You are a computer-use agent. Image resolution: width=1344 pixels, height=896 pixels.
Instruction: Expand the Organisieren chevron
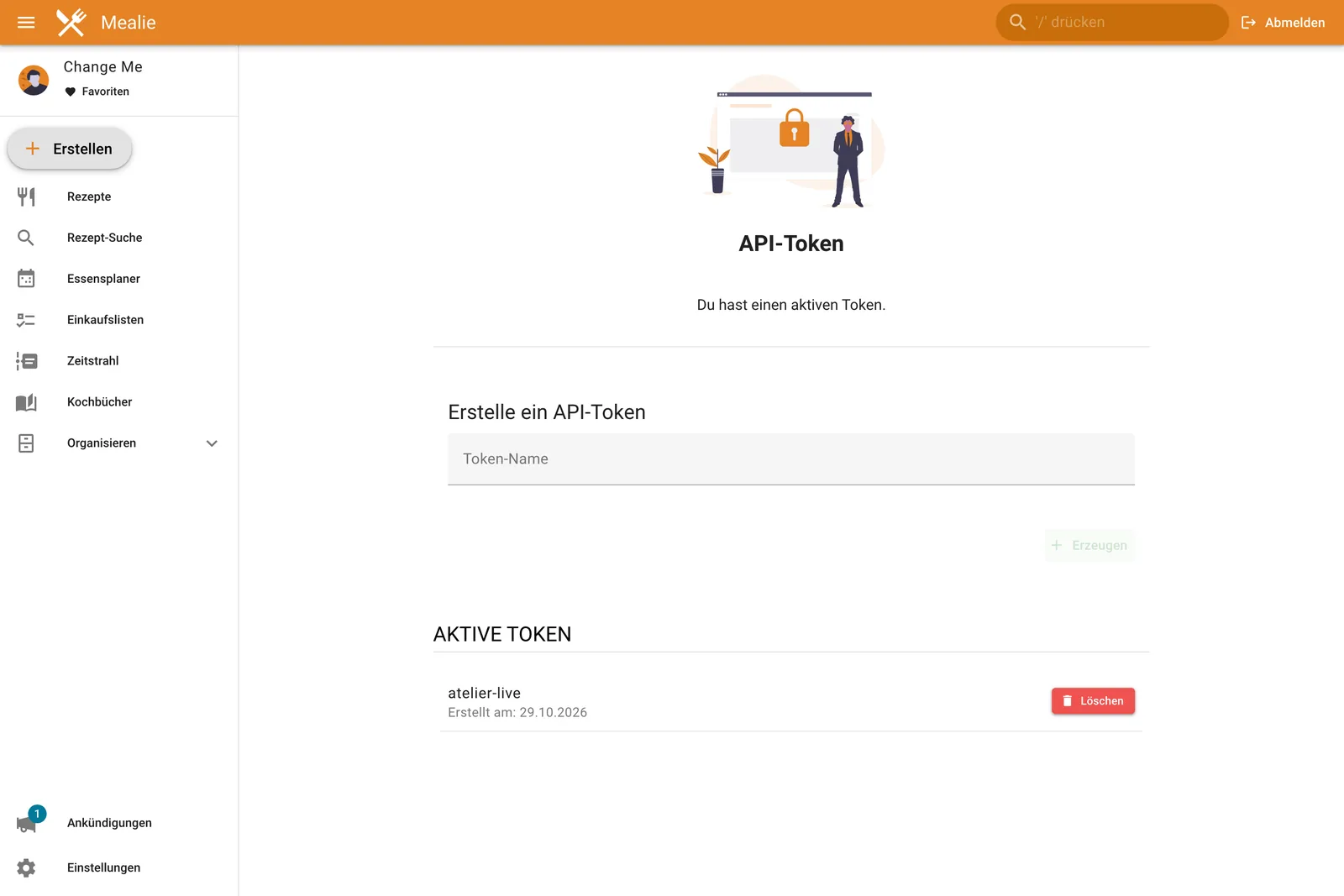point(212,443)
